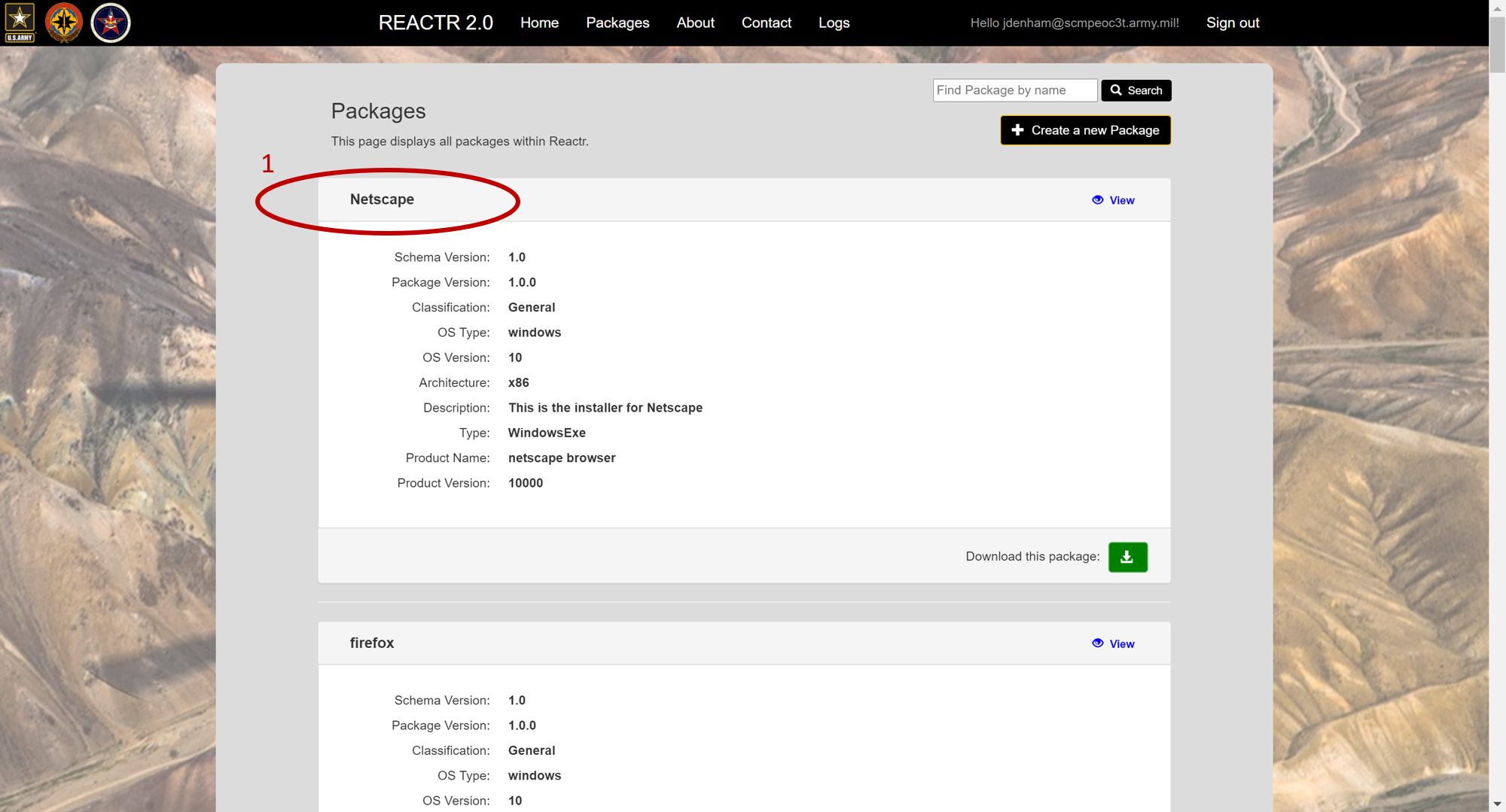Download the Netscape package
This screenshot has width=1506, height=812.
(1128, 557)
